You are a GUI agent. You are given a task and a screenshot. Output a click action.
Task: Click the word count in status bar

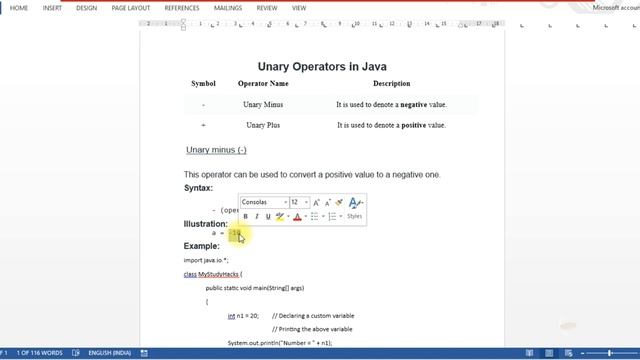[x=40, y=353]
